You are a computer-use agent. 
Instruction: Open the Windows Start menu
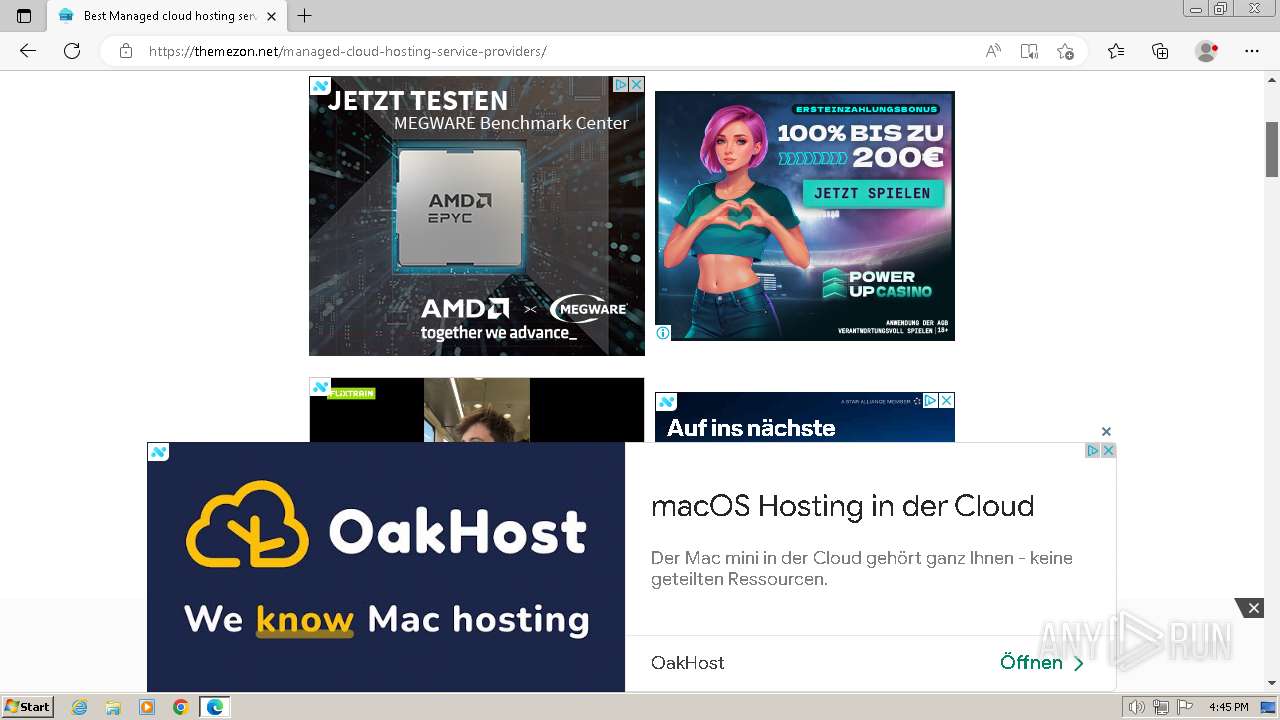coord(27,707)
